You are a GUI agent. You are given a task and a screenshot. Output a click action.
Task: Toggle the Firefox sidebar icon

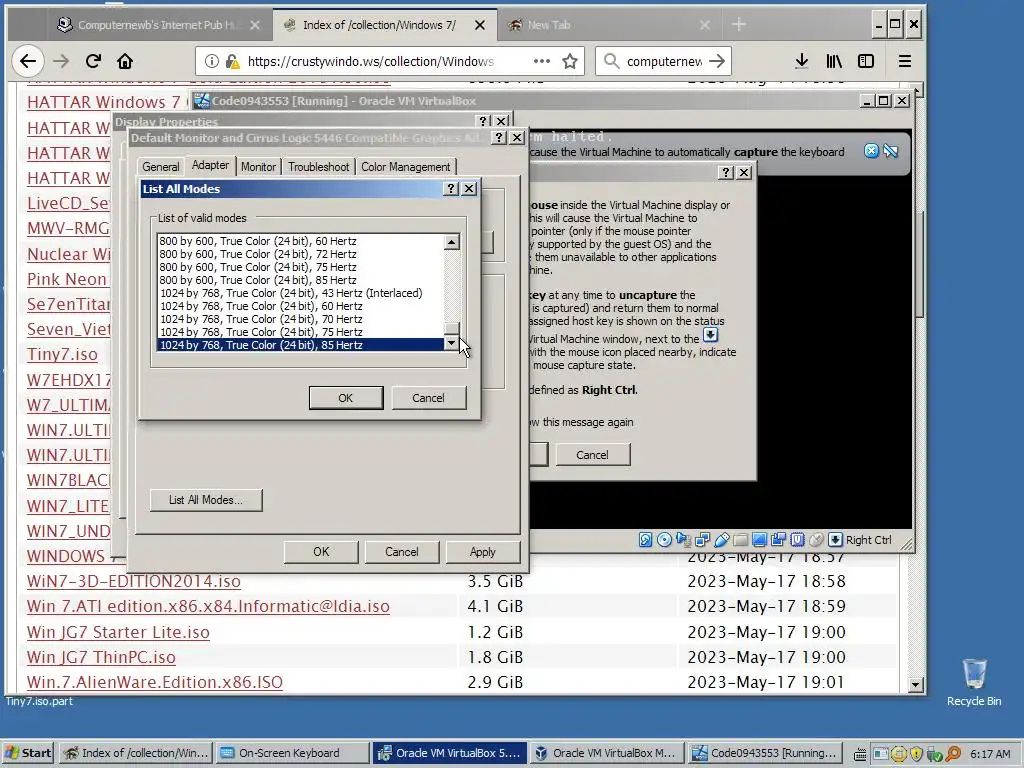(x=865, y=61)
